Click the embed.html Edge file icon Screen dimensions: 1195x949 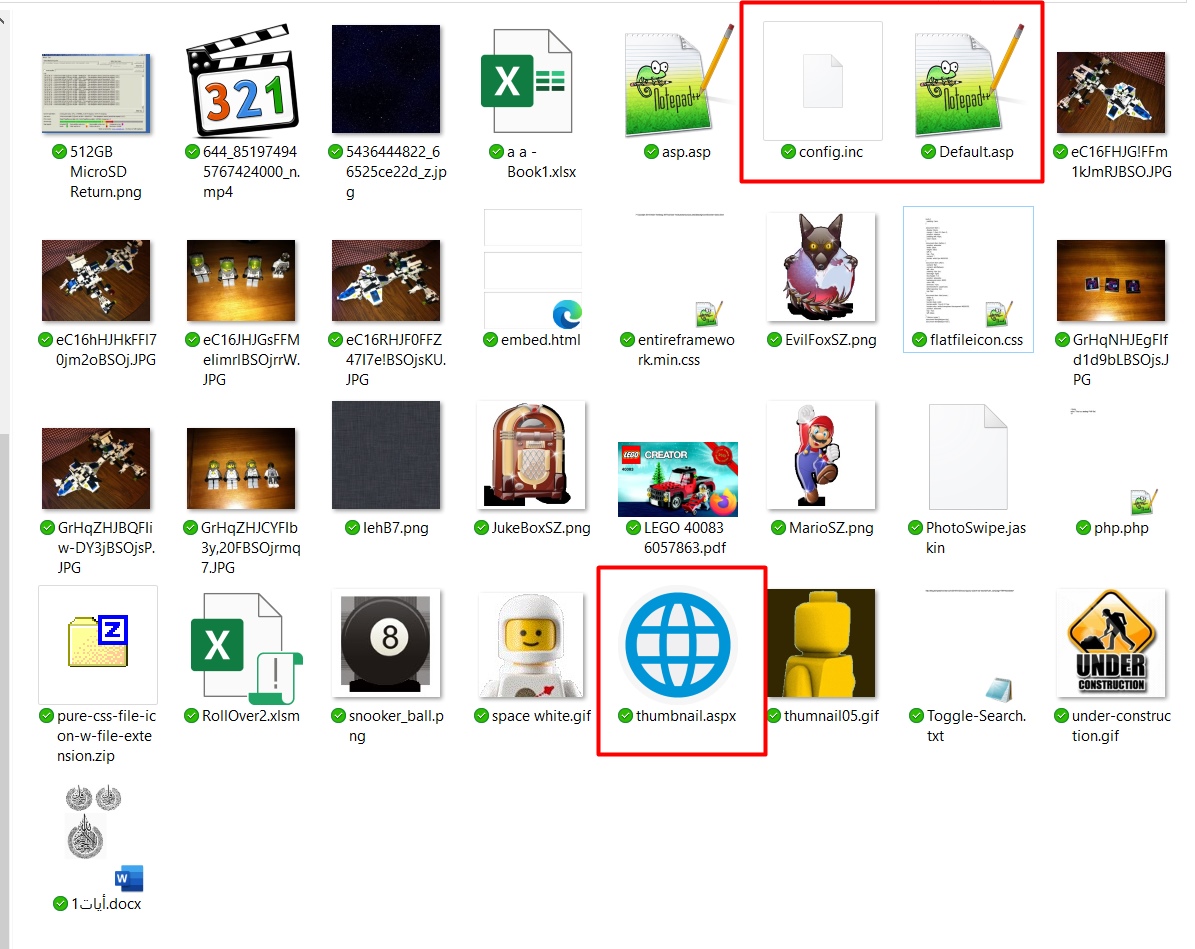533,269
